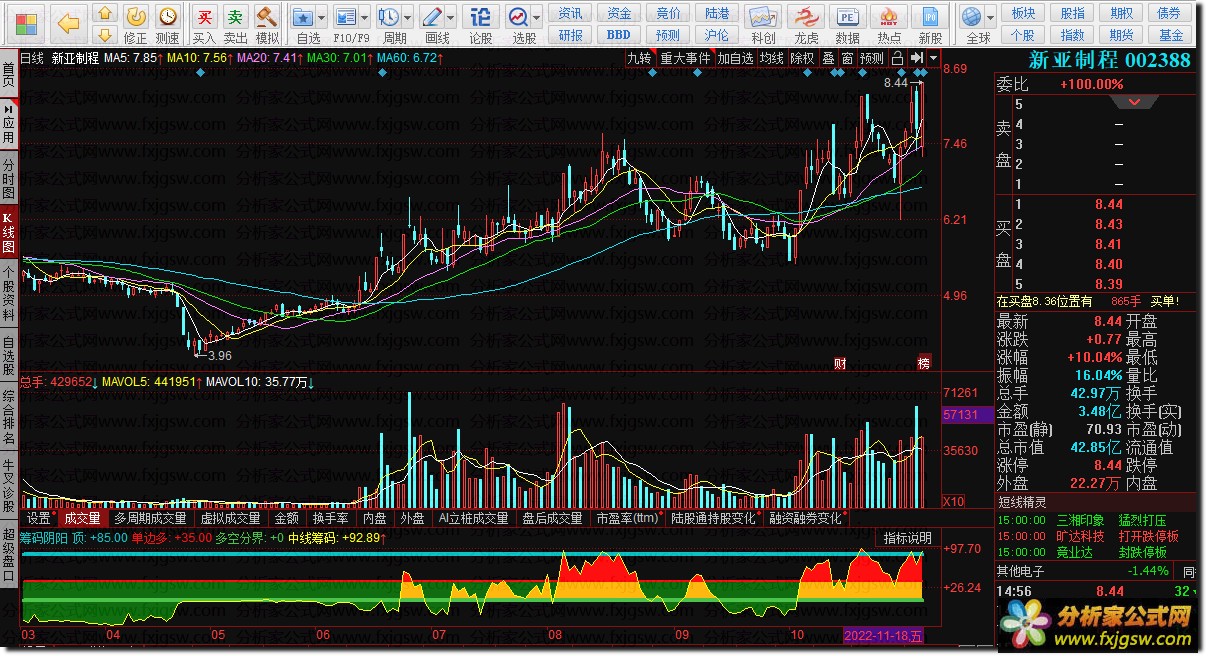Open the 板块 sectors button
The width and height of the screenshot is (1208, 656).
(1023, 13)
